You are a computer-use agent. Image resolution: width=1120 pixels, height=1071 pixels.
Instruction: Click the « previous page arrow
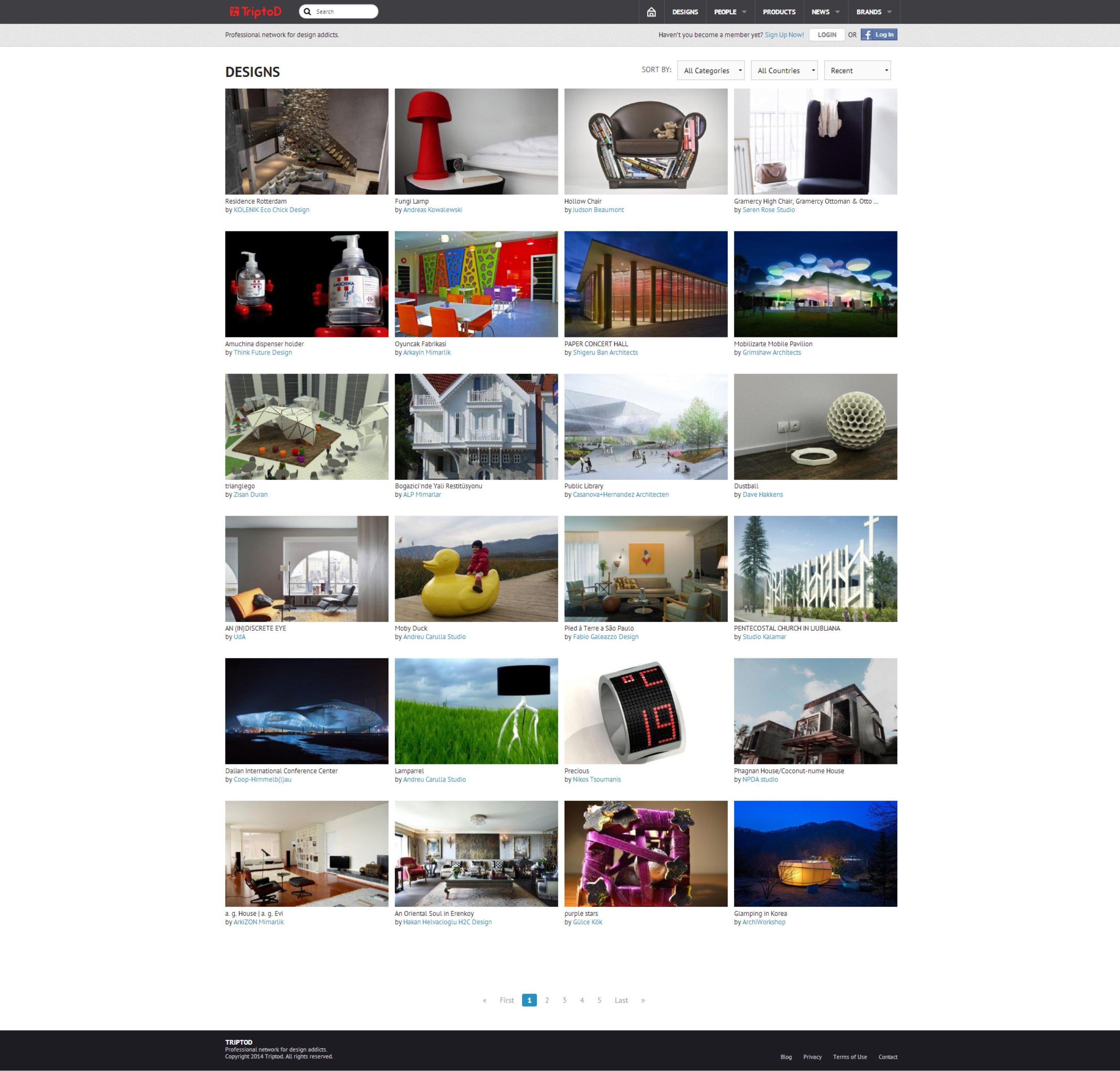tap(484, 1000)
